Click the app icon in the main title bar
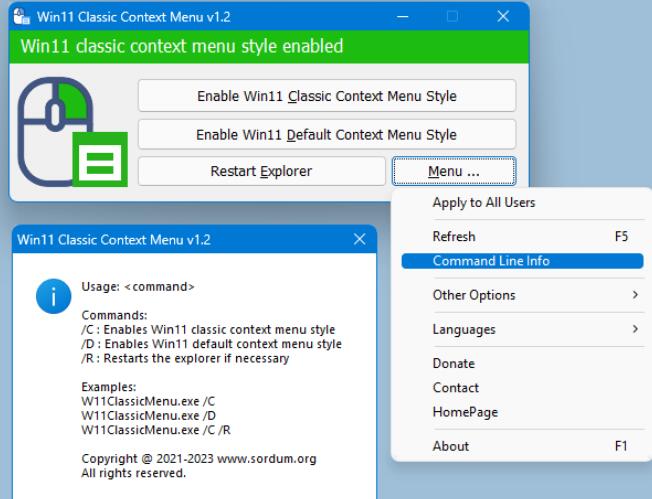This screenshot has width=652, height=499. (x=22, y=17)
